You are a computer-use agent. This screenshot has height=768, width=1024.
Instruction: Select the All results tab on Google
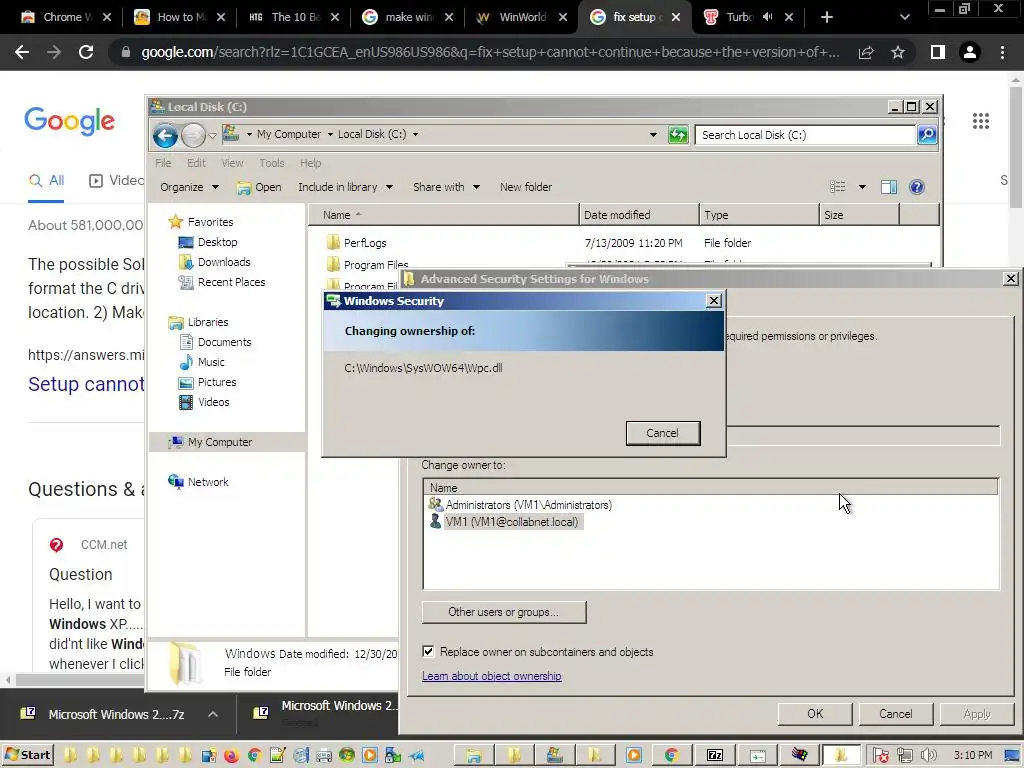click(x=46, y=180)
